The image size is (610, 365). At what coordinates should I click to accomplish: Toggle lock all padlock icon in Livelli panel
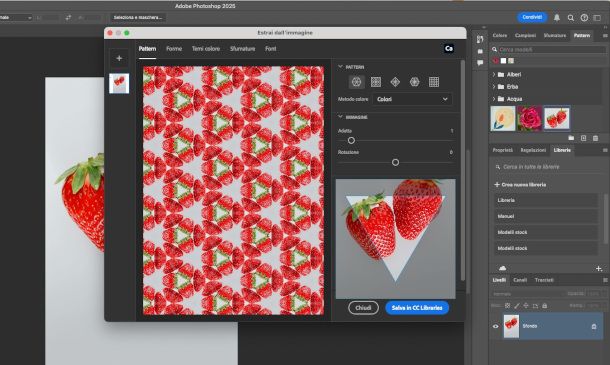pos(544,306)
